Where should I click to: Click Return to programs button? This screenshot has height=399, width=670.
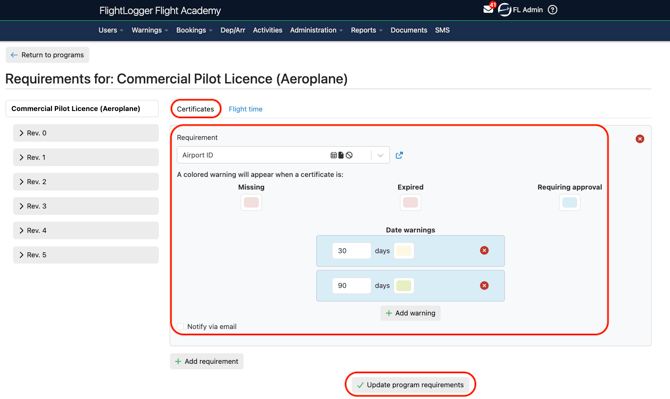47,55
